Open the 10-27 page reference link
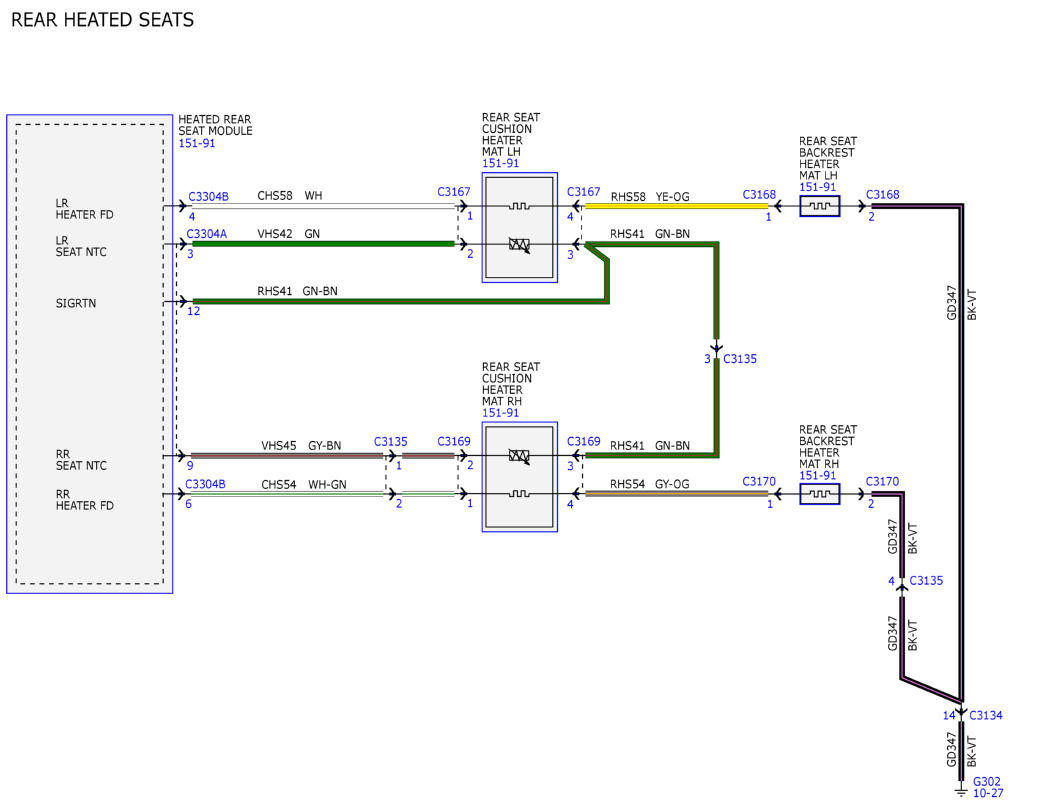The width and height of the screenshot is (1050, 811). point(988,794)
